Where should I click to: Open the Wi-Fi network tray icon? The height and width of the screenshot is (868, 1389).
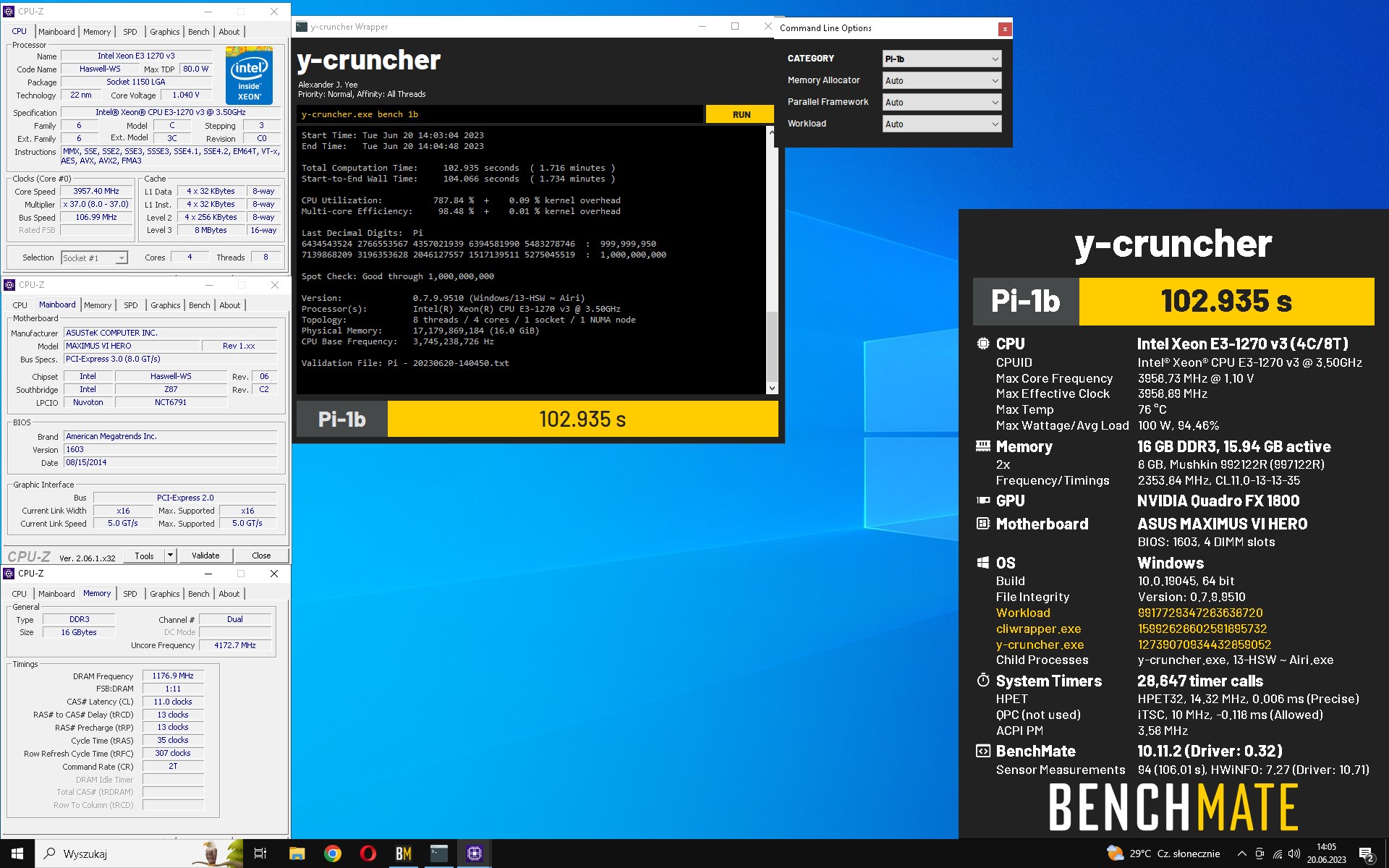coord(1277,854)
